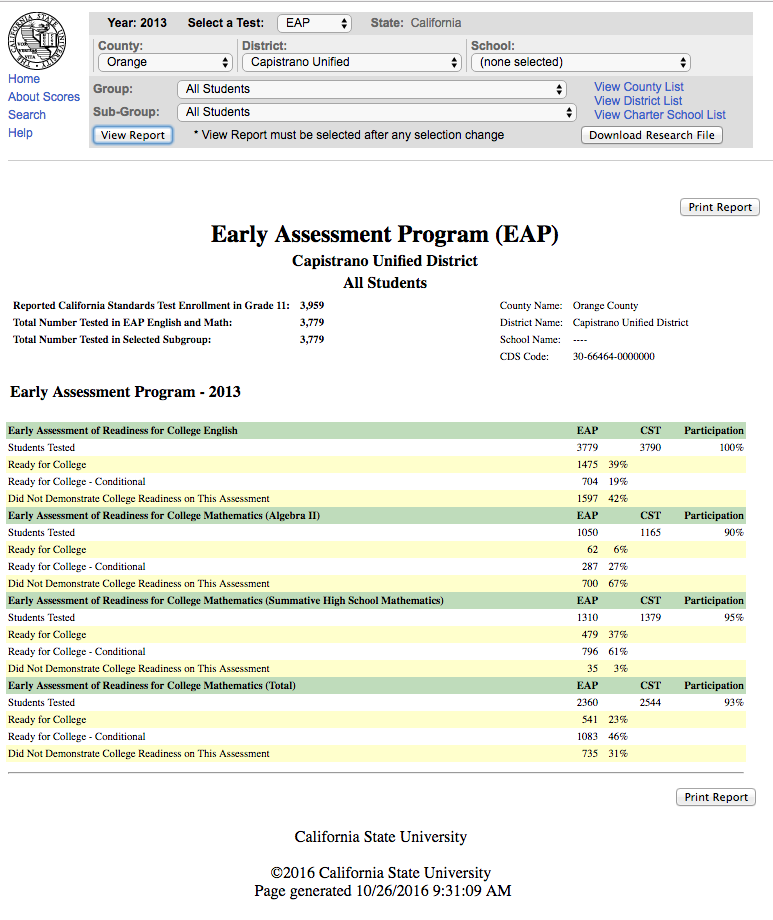Go to the Home link
Image resolution: width=773 pixels, height=920 pixels.
coord(24,79)
